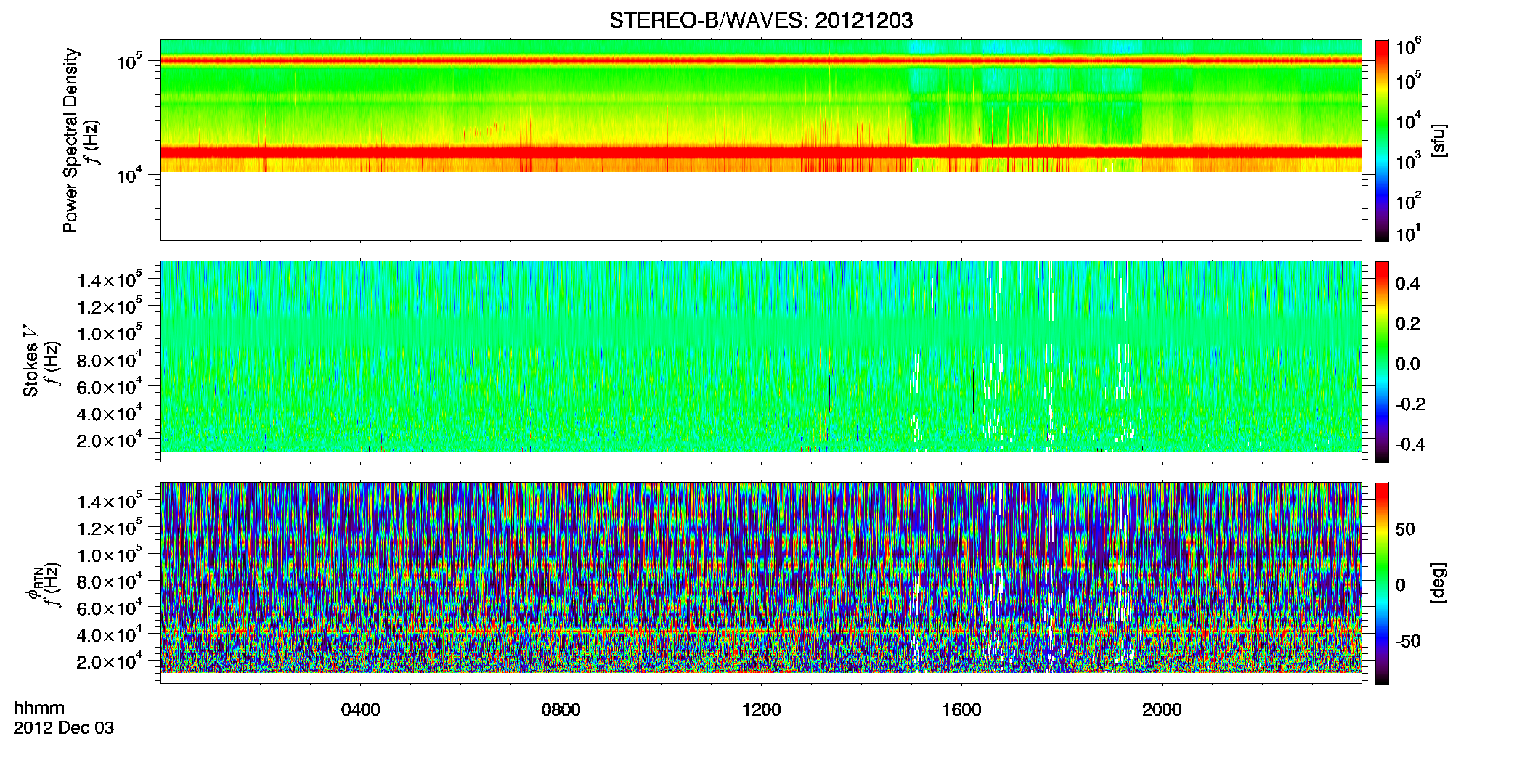1522x784 pixels.
Task: Click the 1.4×10^5 label in Stokes panel
Action: tap(110, 279)
